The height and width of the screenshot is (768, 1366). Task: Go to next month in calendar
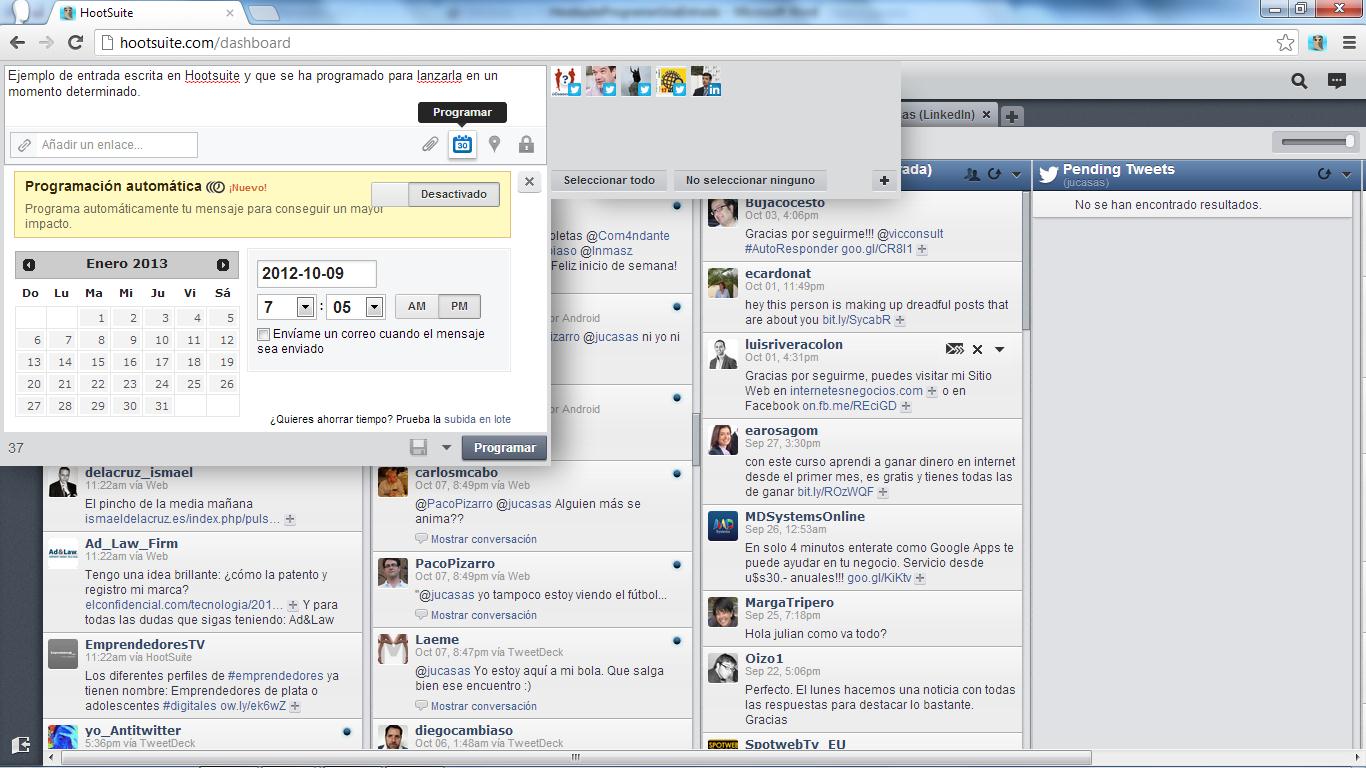(x=223, y=265)
